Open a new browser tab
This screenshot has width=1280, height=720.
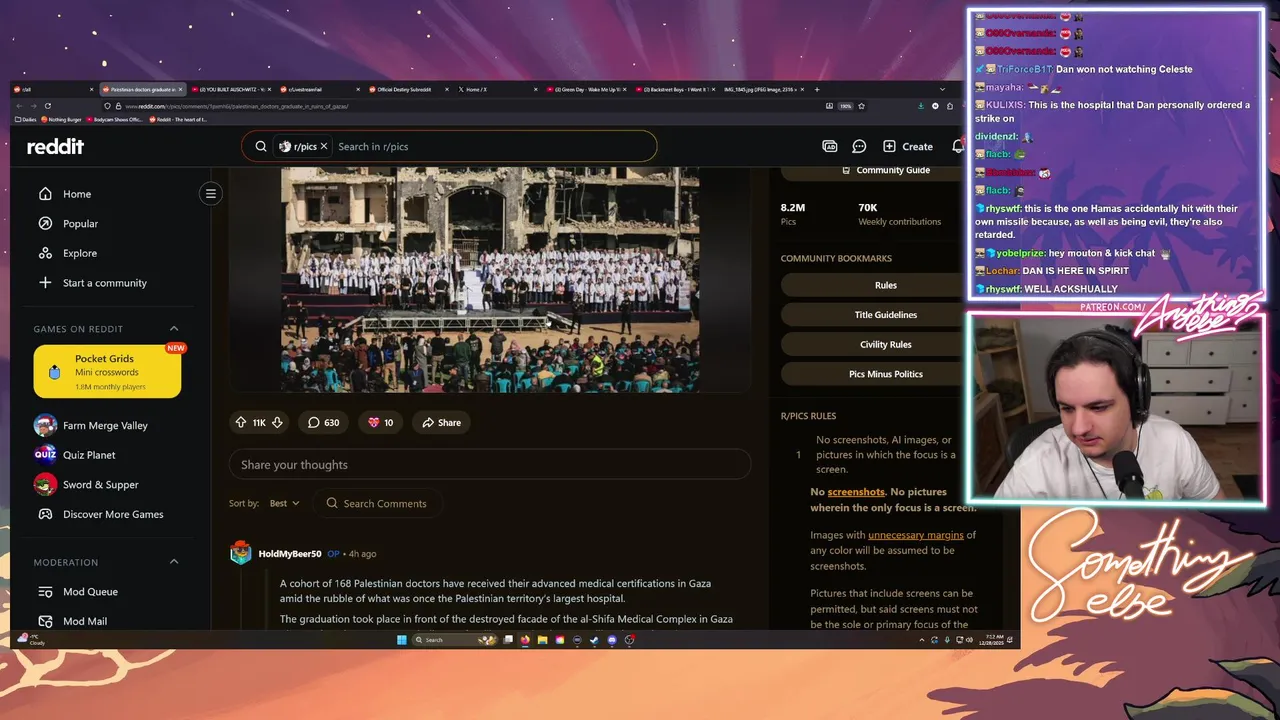point(817,90)
